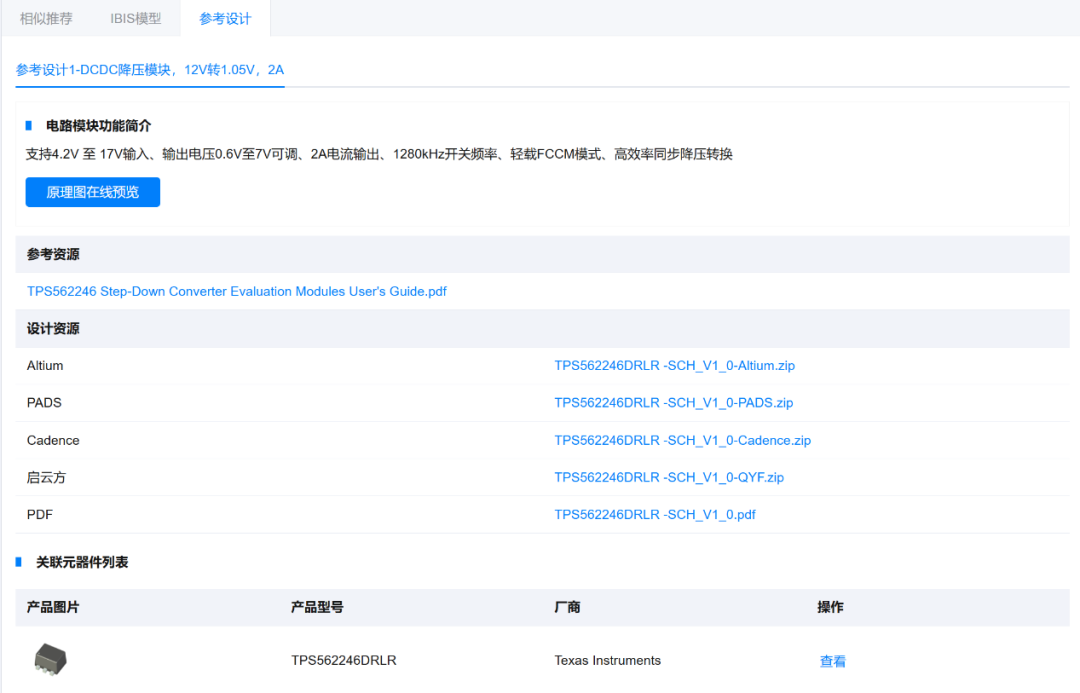Click the PDF row label

pos(40,515)
